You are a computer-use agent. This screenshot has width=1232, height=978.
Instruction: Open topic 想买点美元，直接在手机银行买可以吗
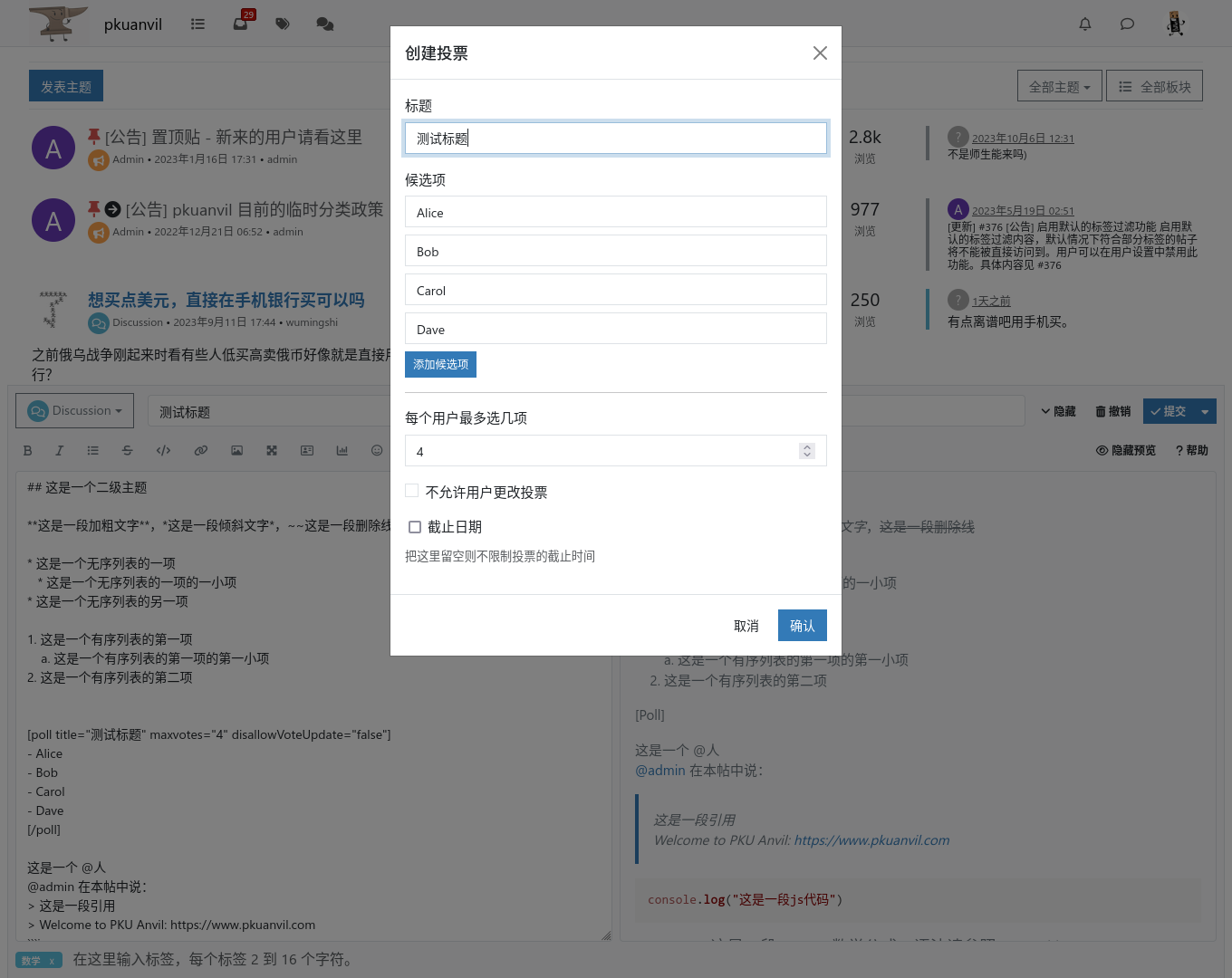coord(226,300)
